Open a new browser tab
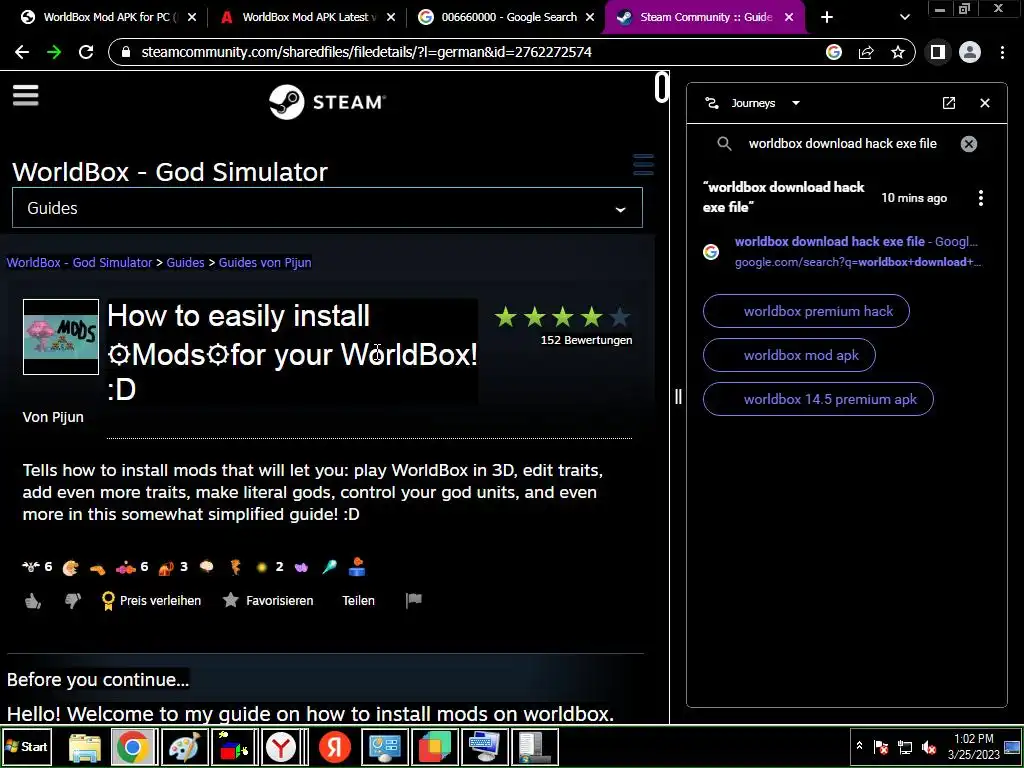 (x=827, y=17)
